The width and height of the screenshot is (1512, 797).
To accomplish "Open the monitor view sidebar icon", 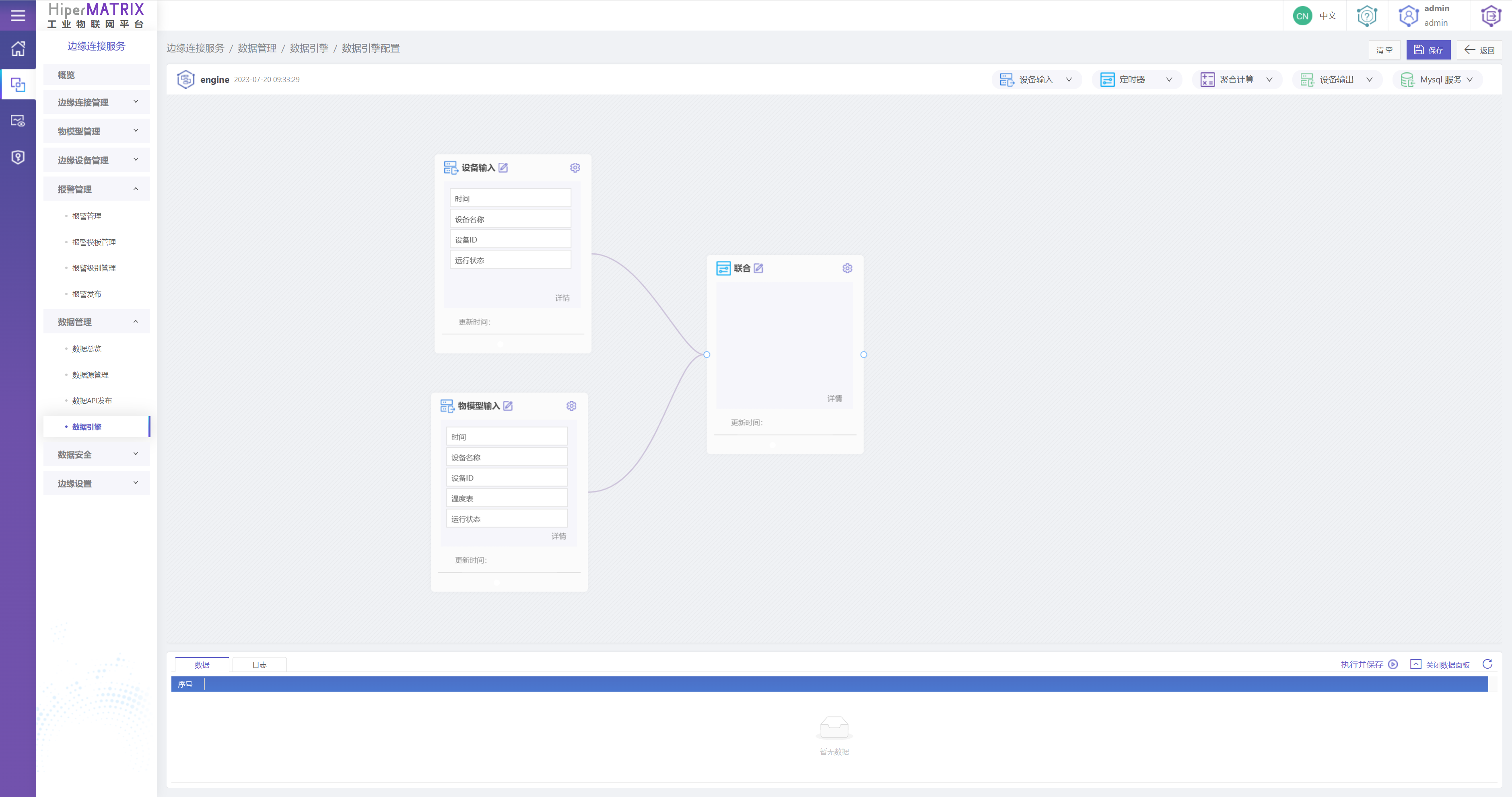I will click(x=18, y=121).
